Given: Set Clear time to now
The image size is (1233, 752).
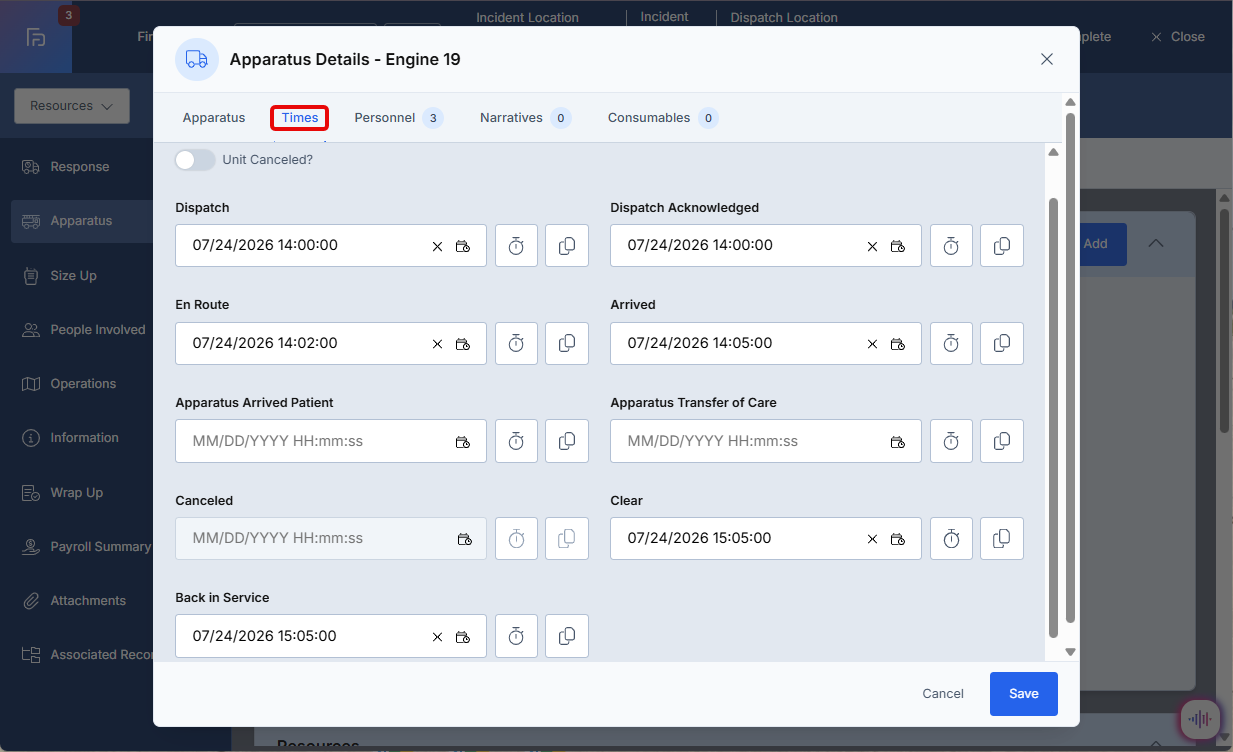Looking at the screenshot, I should [951, 538].
